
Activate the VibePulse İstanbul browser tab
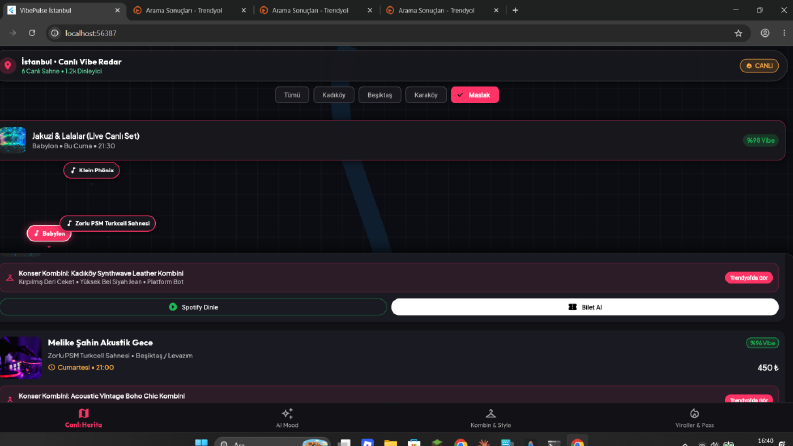click(63, 10)
